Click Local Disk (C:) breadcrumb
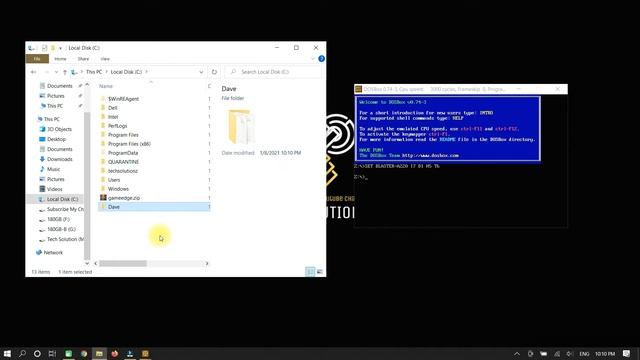 point(126,72)
